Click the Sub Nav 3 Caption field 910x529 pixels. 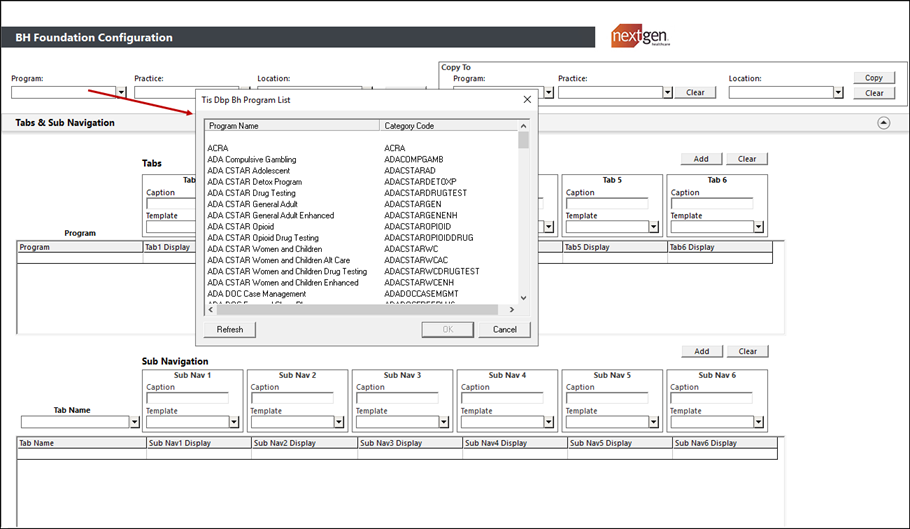click(x=397, y=398)
